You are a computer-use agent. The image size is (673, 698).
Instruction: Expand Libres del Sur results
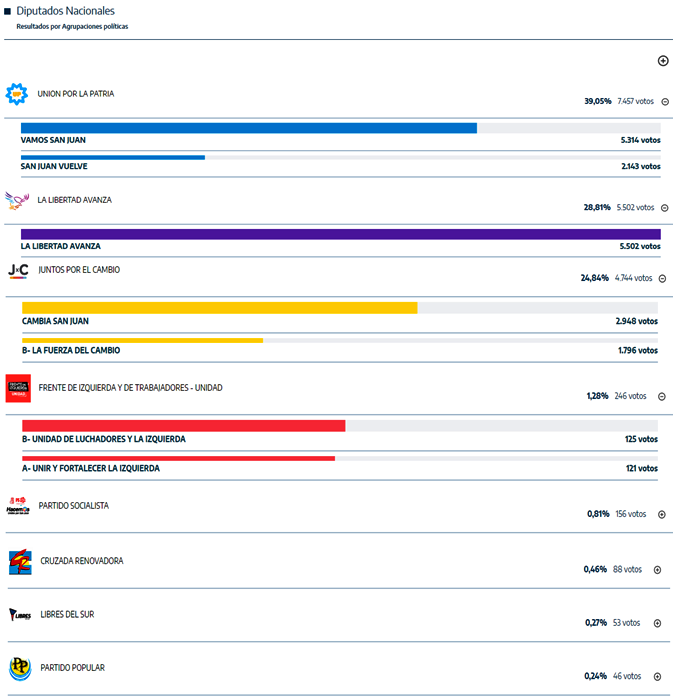(657, 623)
